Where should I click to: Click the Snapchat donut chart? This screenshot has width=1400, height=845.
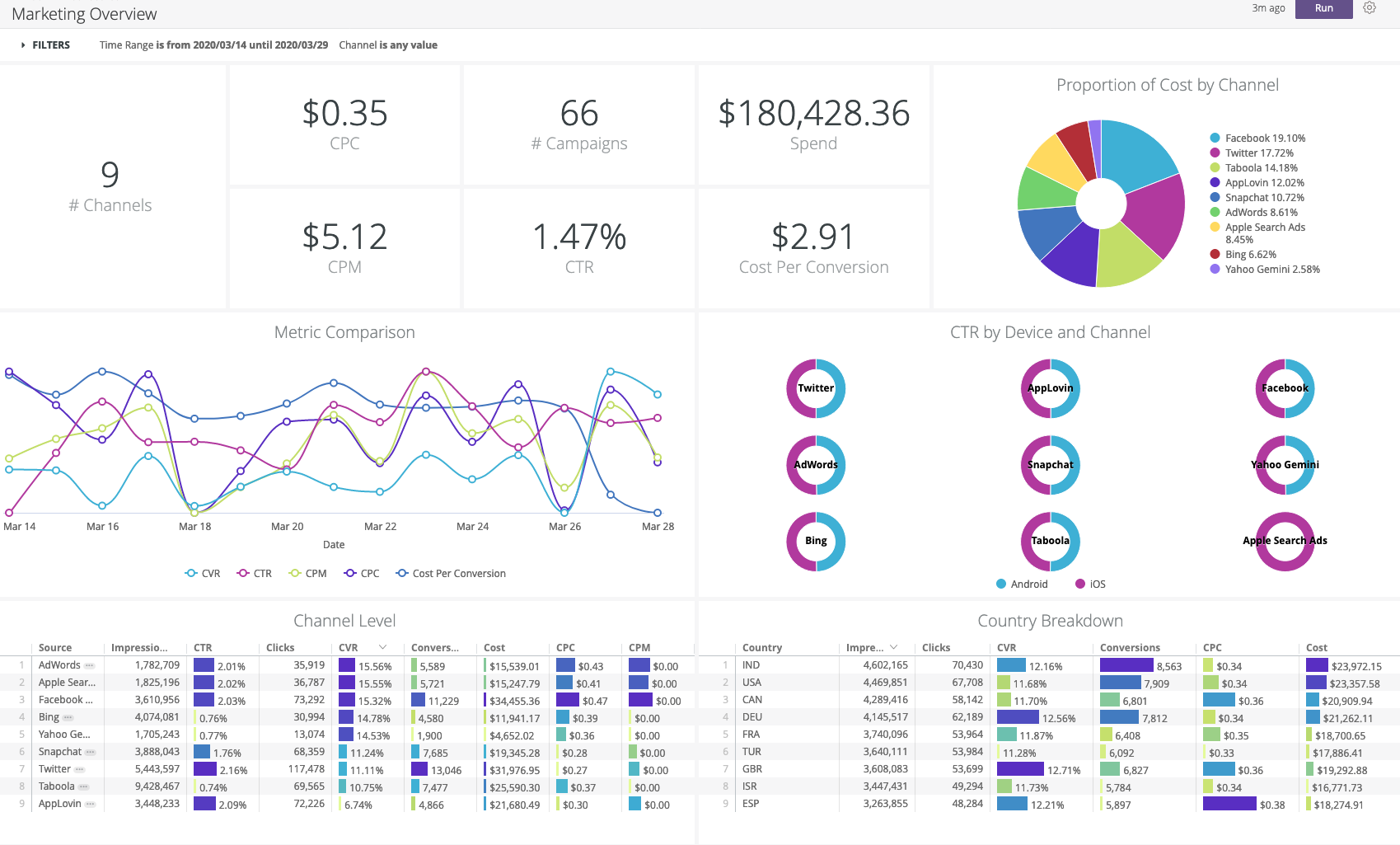click(x=1051, y=465)
